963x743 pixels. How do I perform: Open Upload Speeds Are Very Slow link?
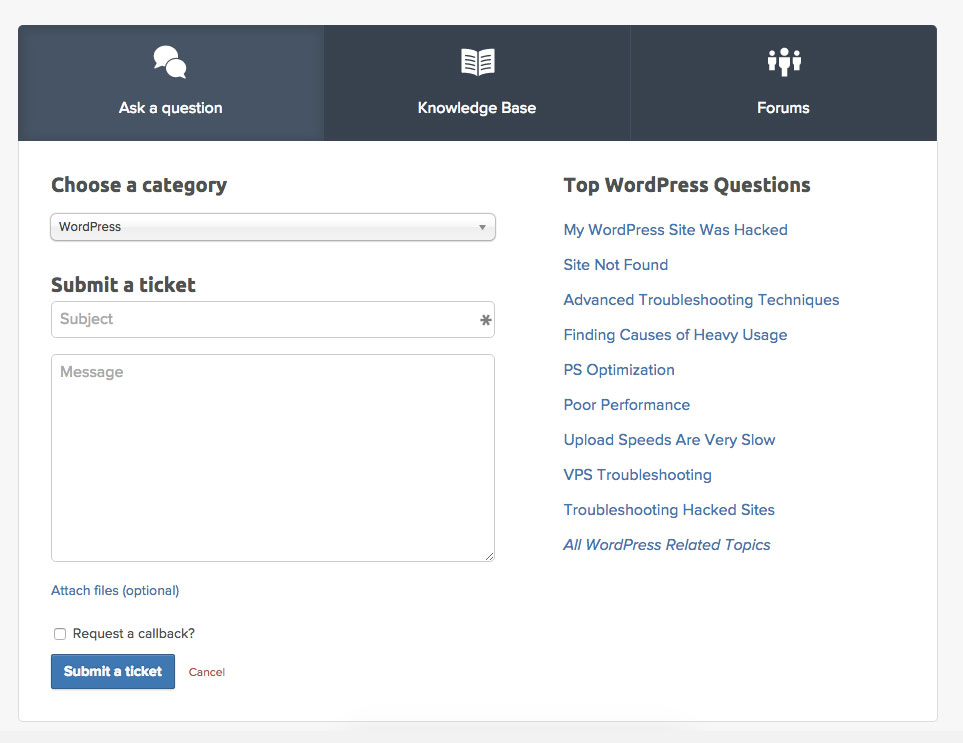669,440
